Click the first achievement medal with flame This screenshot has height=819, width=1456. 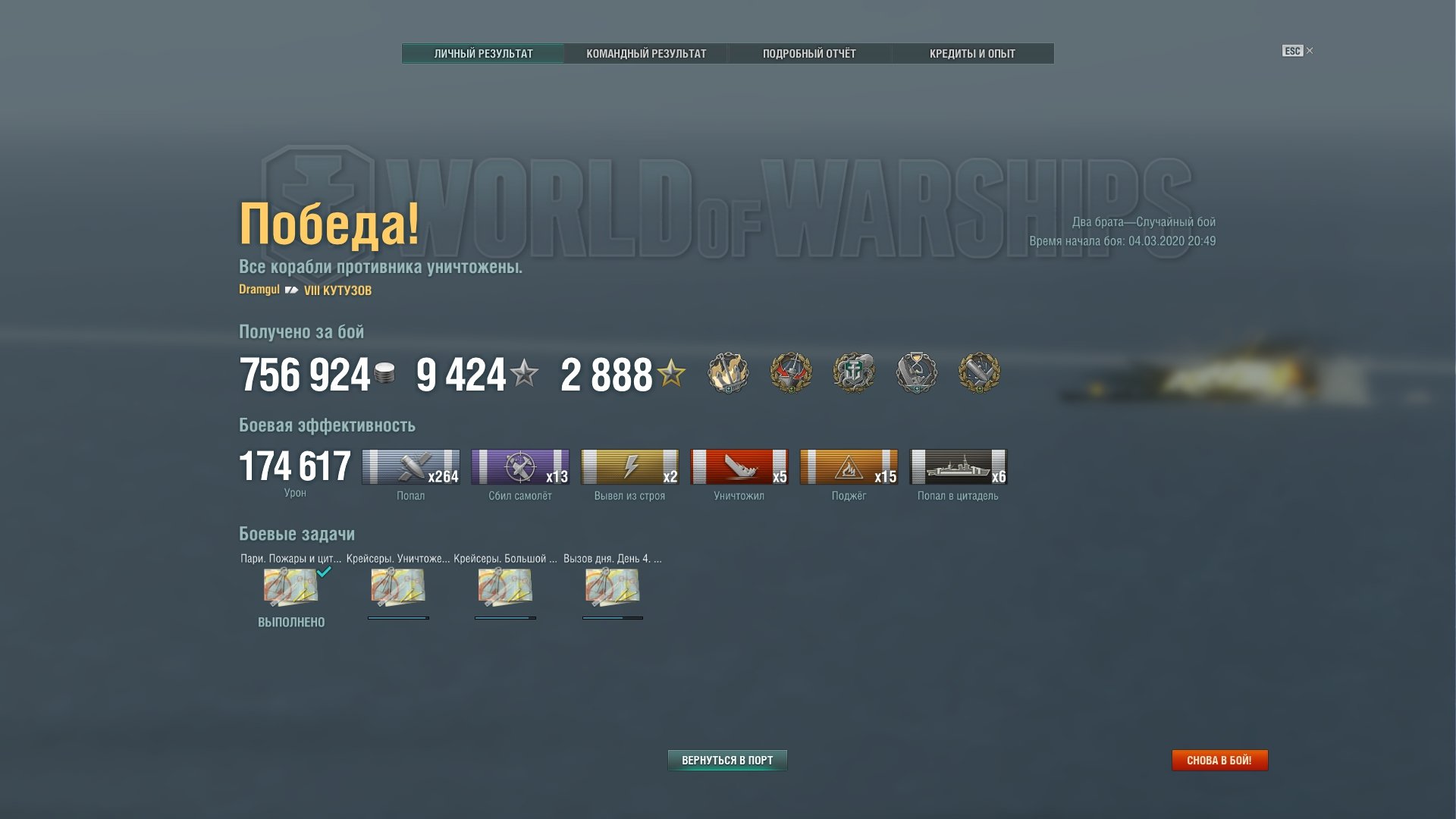pos(728,372)
